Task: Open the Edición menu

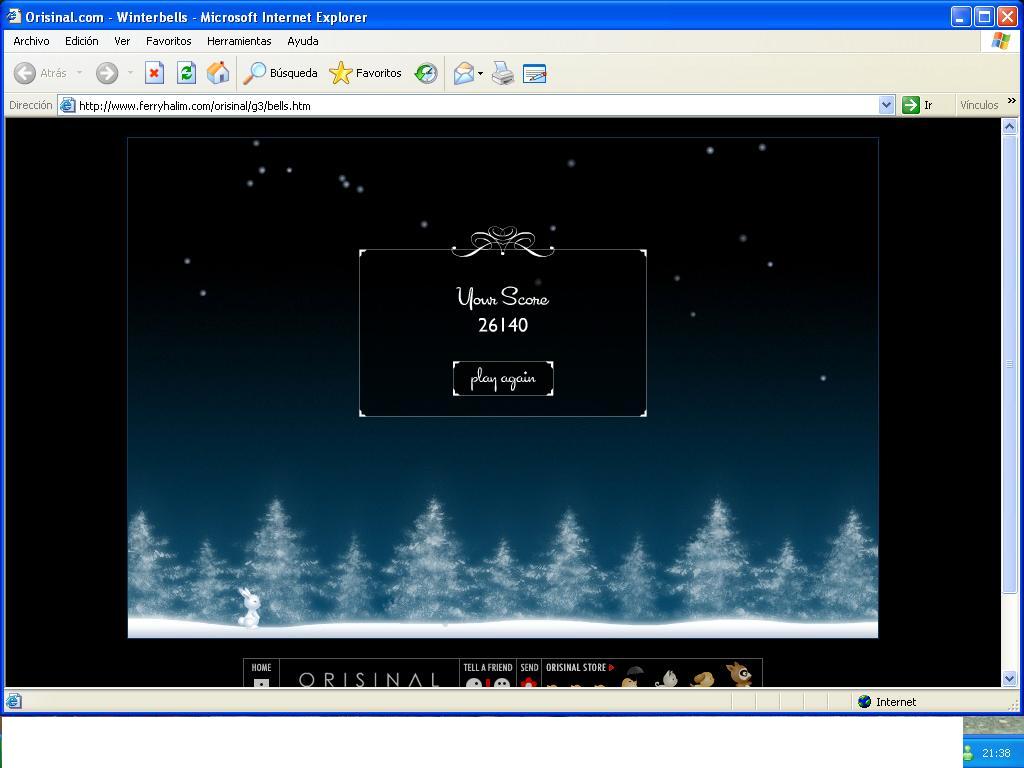Action: [82, 41]
